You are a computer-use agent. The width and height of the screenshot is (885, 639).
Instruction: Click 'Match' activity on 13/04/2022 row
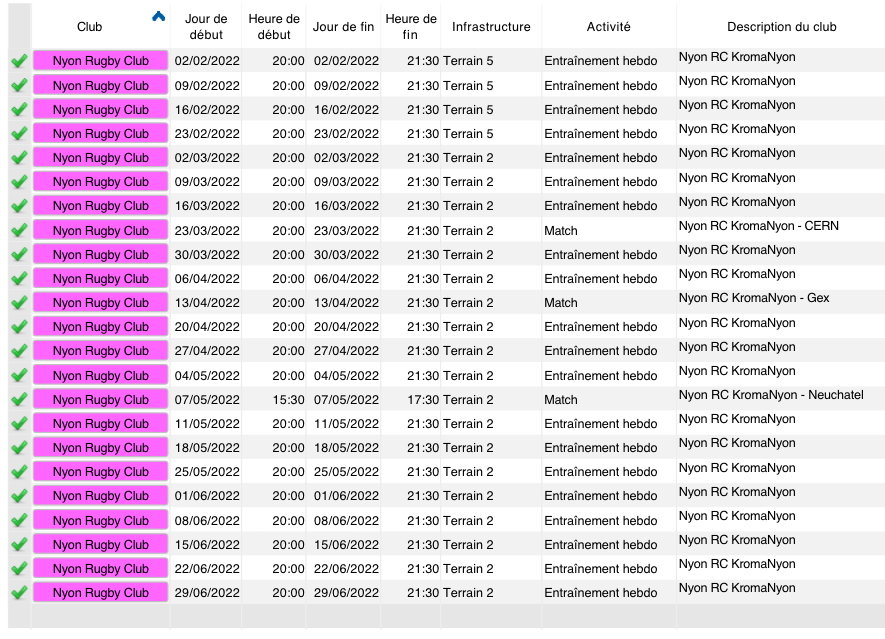[x=560, y=303]
